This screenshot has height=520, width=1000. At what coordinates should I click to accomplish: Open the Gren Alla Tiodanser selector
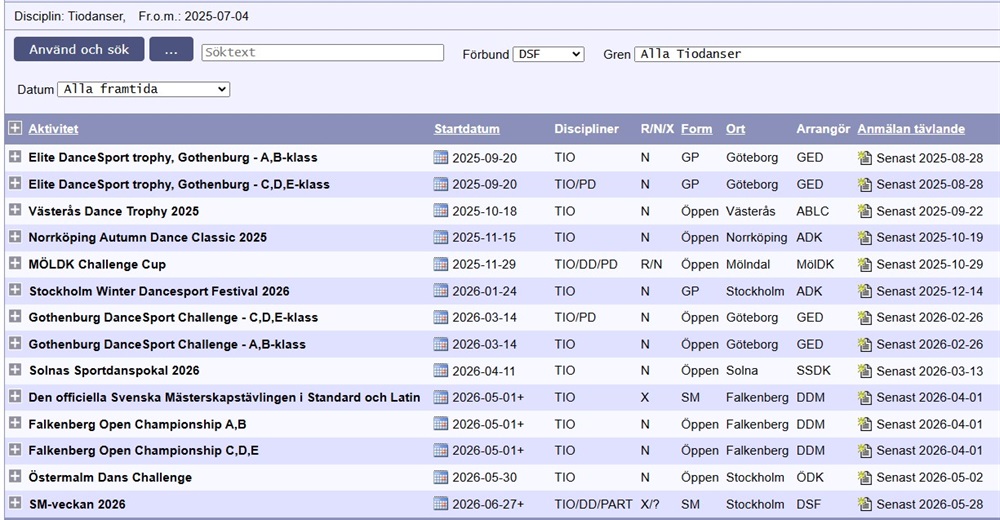[x=815, y=54]
